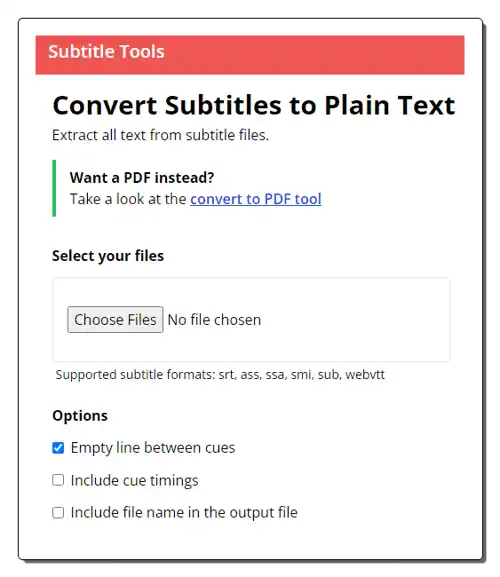Viewport: 500px width, 577px height.
Task: Uncheck Empty line between cues checkbox
Action: tap(58, 448)
